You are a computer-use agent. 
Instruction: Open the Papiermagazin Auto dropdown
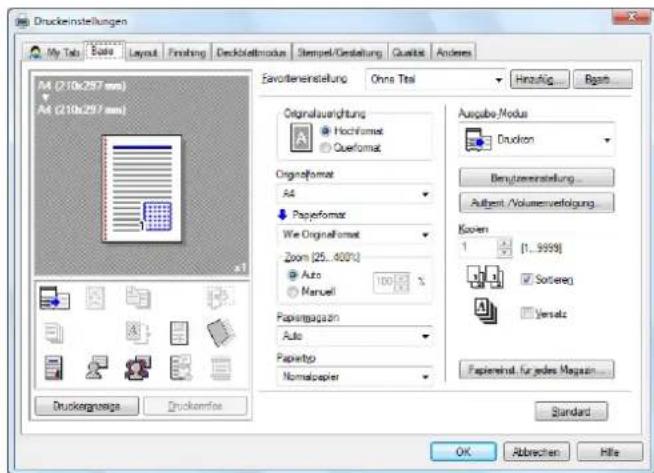tap(355, 336)
